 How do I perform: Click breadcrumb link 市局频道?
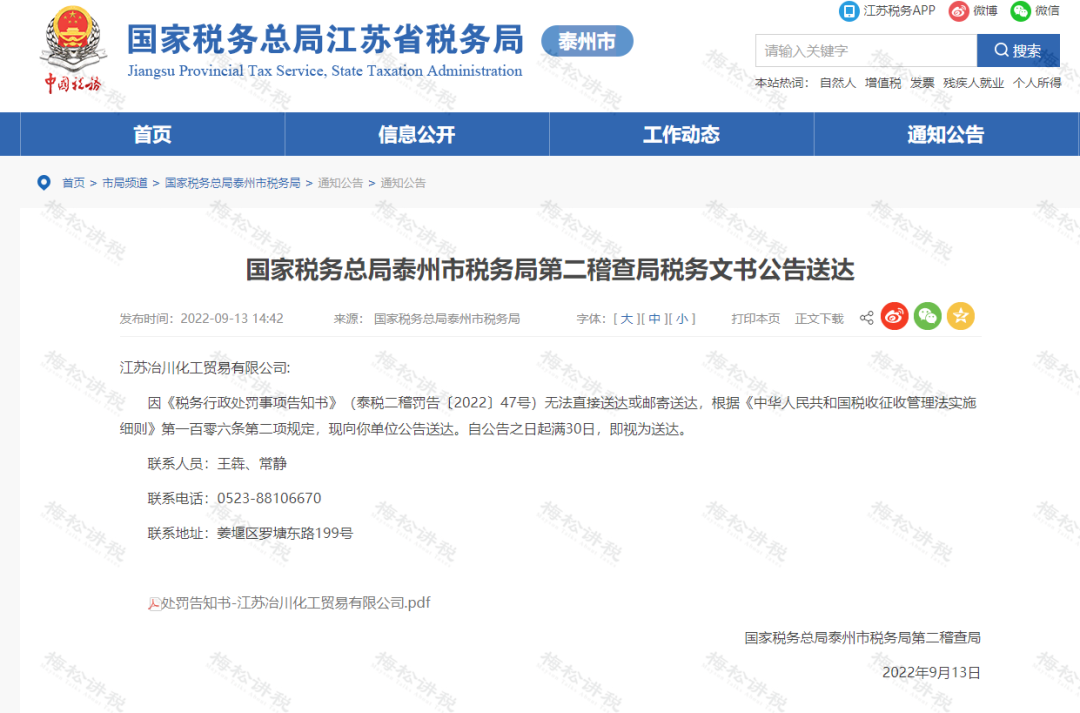125,183
